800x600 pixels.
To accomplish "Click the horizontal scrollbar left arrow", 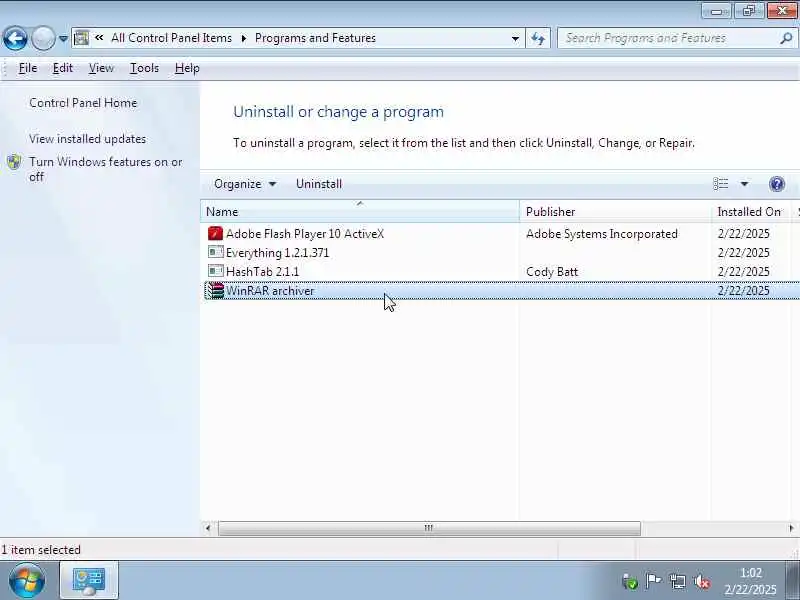I will tap(208, 528).
